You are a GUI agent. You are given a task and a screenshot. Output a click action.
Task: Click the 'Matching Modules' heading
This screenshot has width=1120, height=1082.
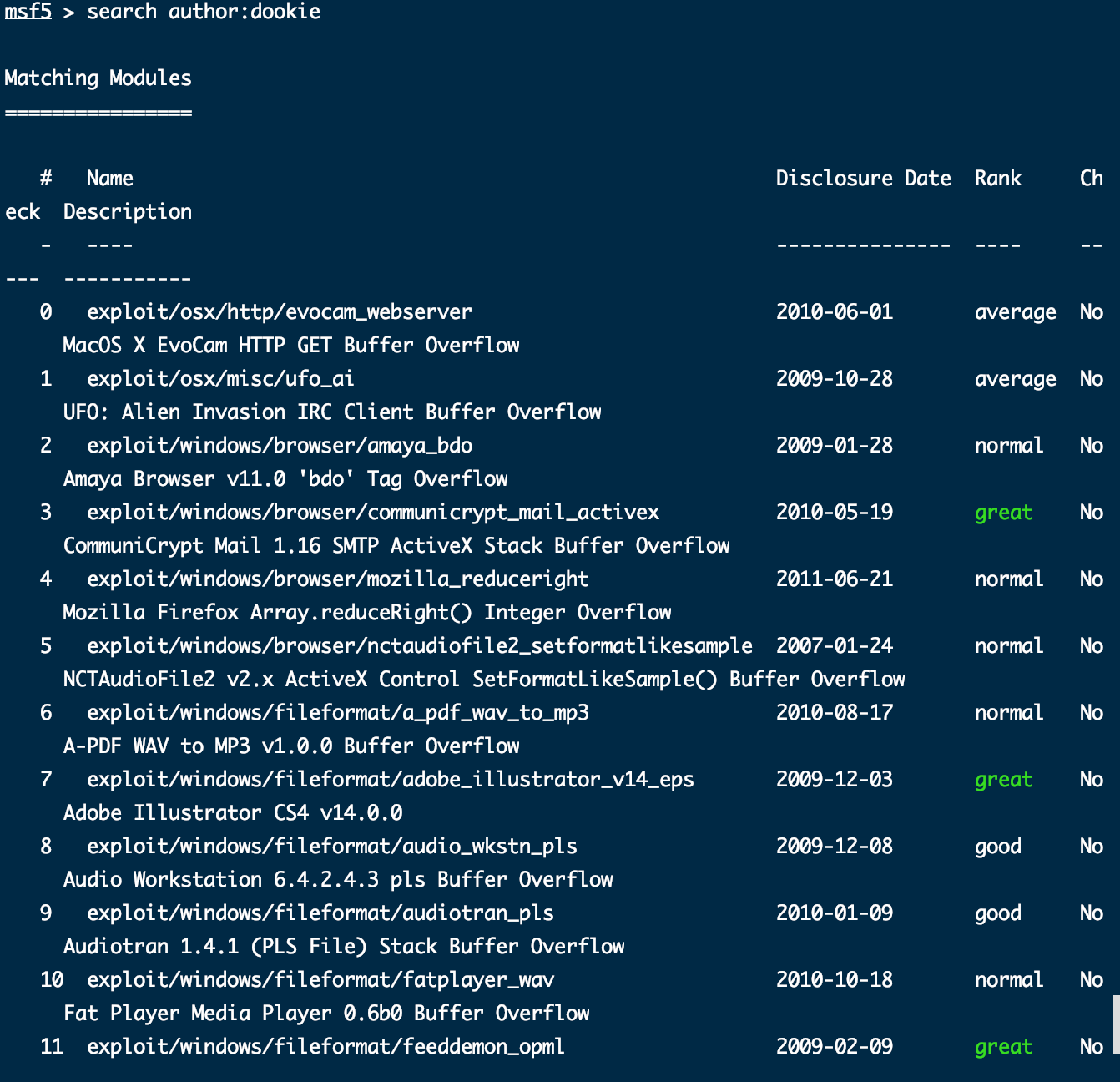point(98,78)
